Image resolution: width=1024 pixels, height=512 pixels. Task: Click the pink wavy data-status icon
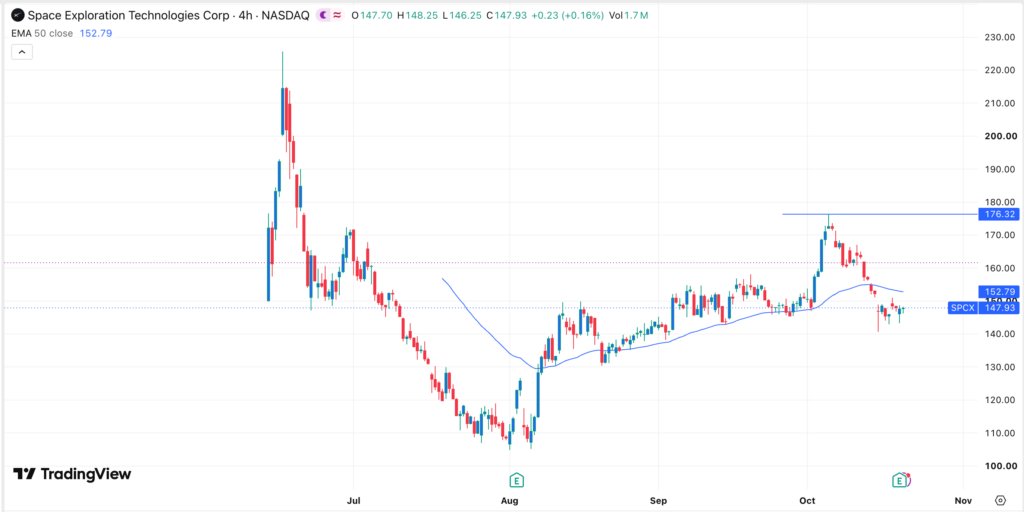coord(338,15)
